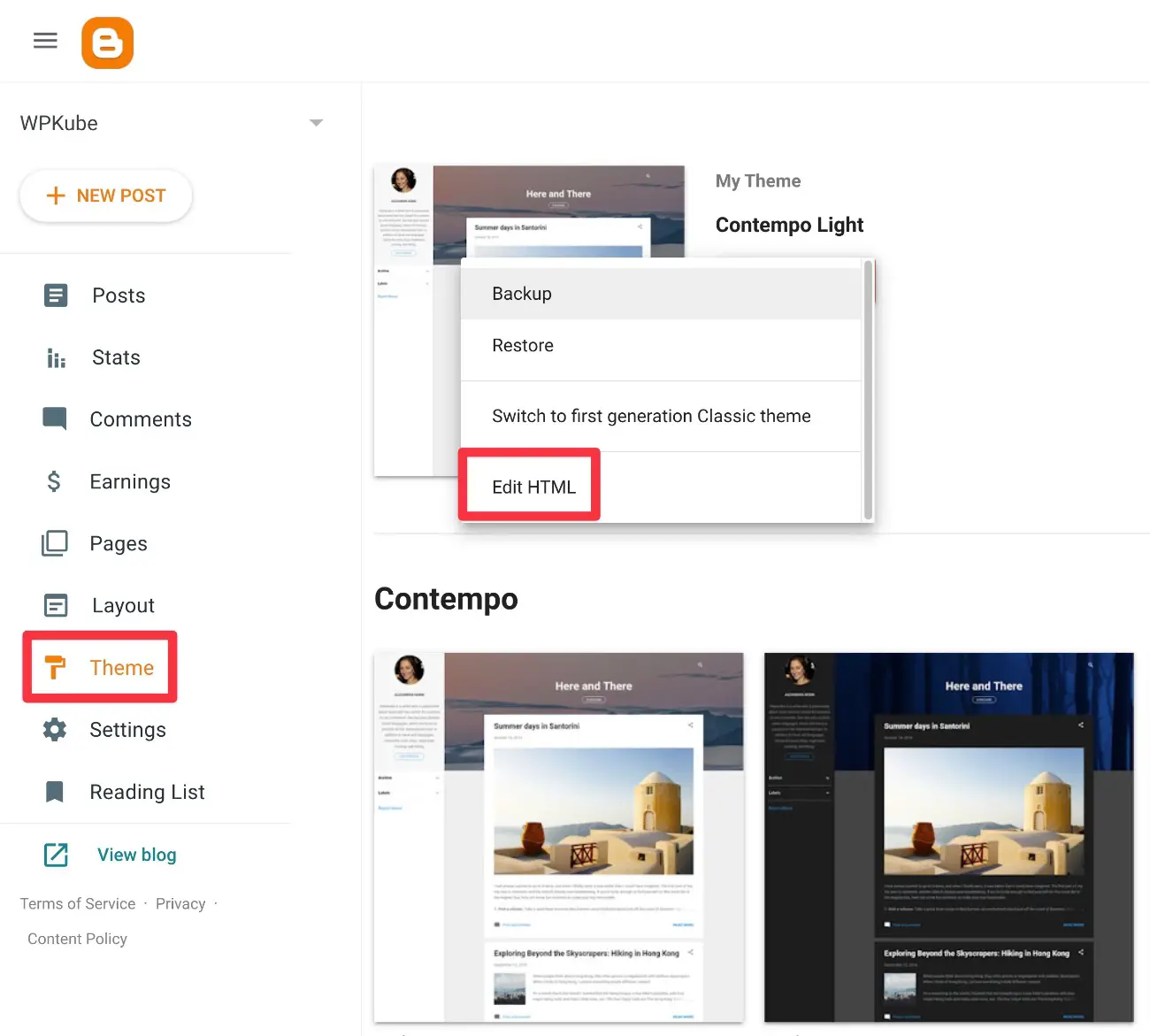Open the hamburger main menu
The height and width of the screenshot is (1036, 1150).
(45, 41)
